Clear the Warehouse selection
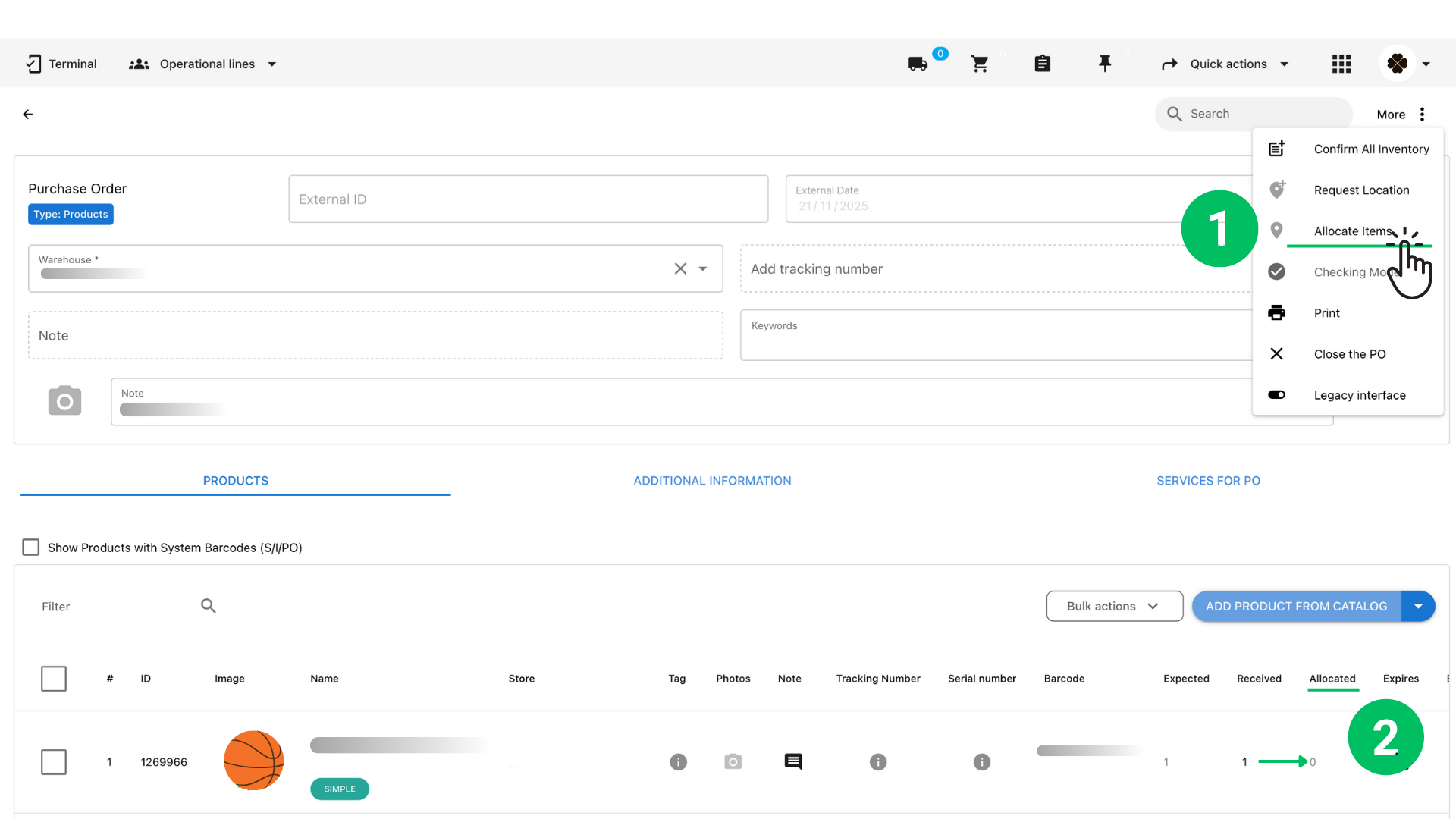The height and width of the screenshot is (819, 1456). coord(679,268)
